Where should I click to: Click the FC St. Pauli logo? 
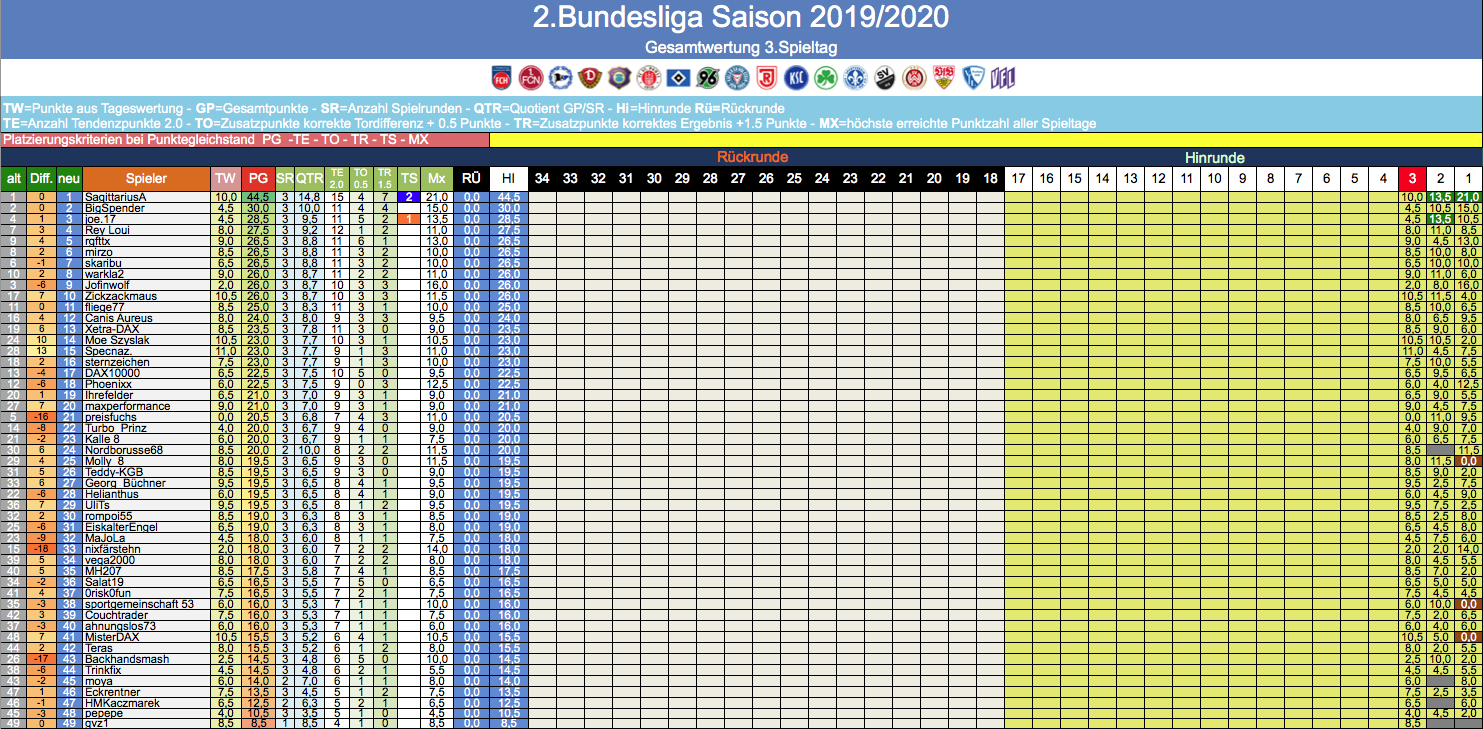coord(647,78)
